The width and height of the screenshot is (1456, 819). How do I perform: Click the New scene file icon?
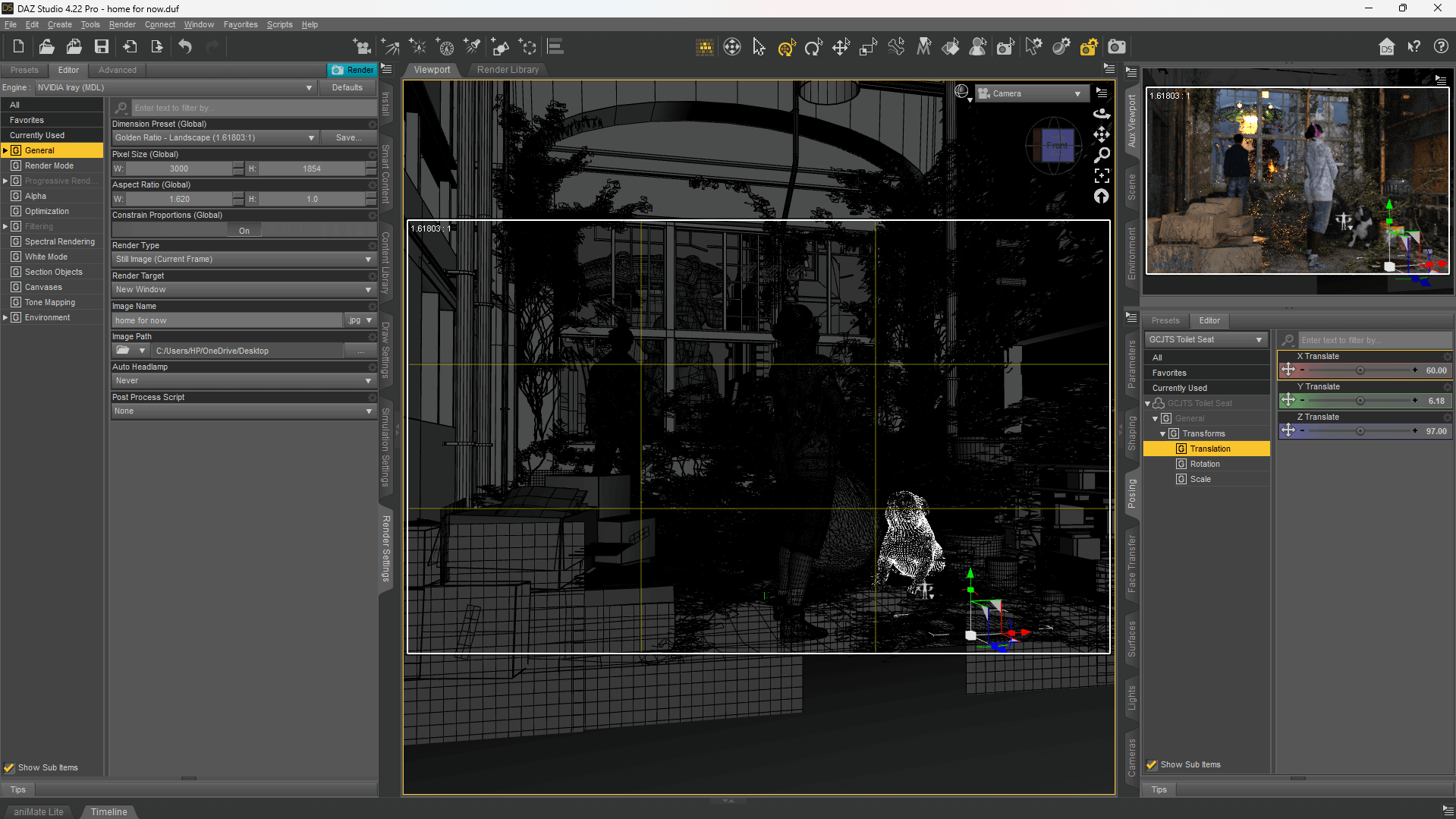18,47
